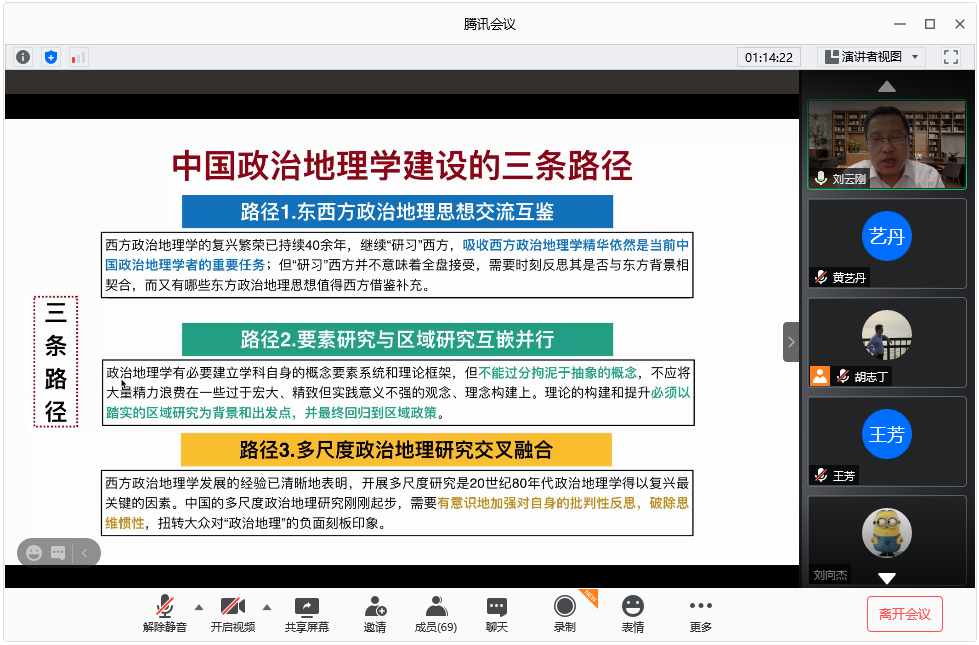Open the 聊天 chat window
Image resolution: width=979 pixels, height=645 pixels.
click(x=497, y=613)
